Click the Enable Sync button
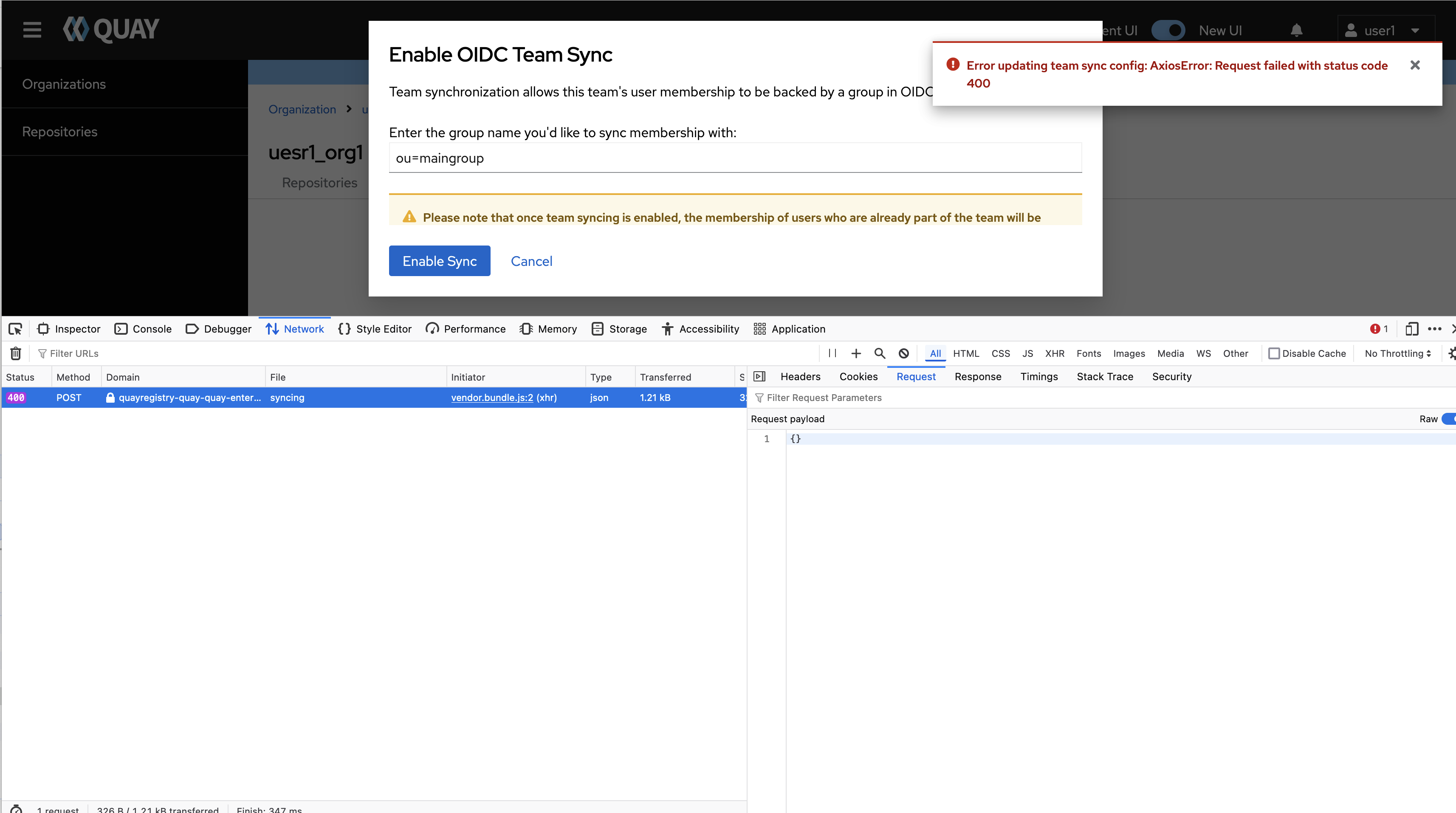The width and height of the screenshot is (1456, 813). pos(439,261)
